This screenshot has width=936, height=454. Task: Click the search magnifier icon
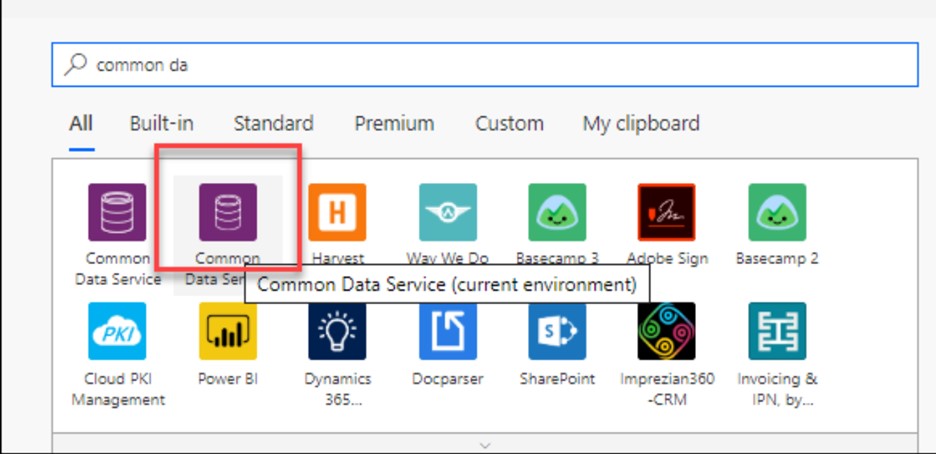tap(75, 64)
